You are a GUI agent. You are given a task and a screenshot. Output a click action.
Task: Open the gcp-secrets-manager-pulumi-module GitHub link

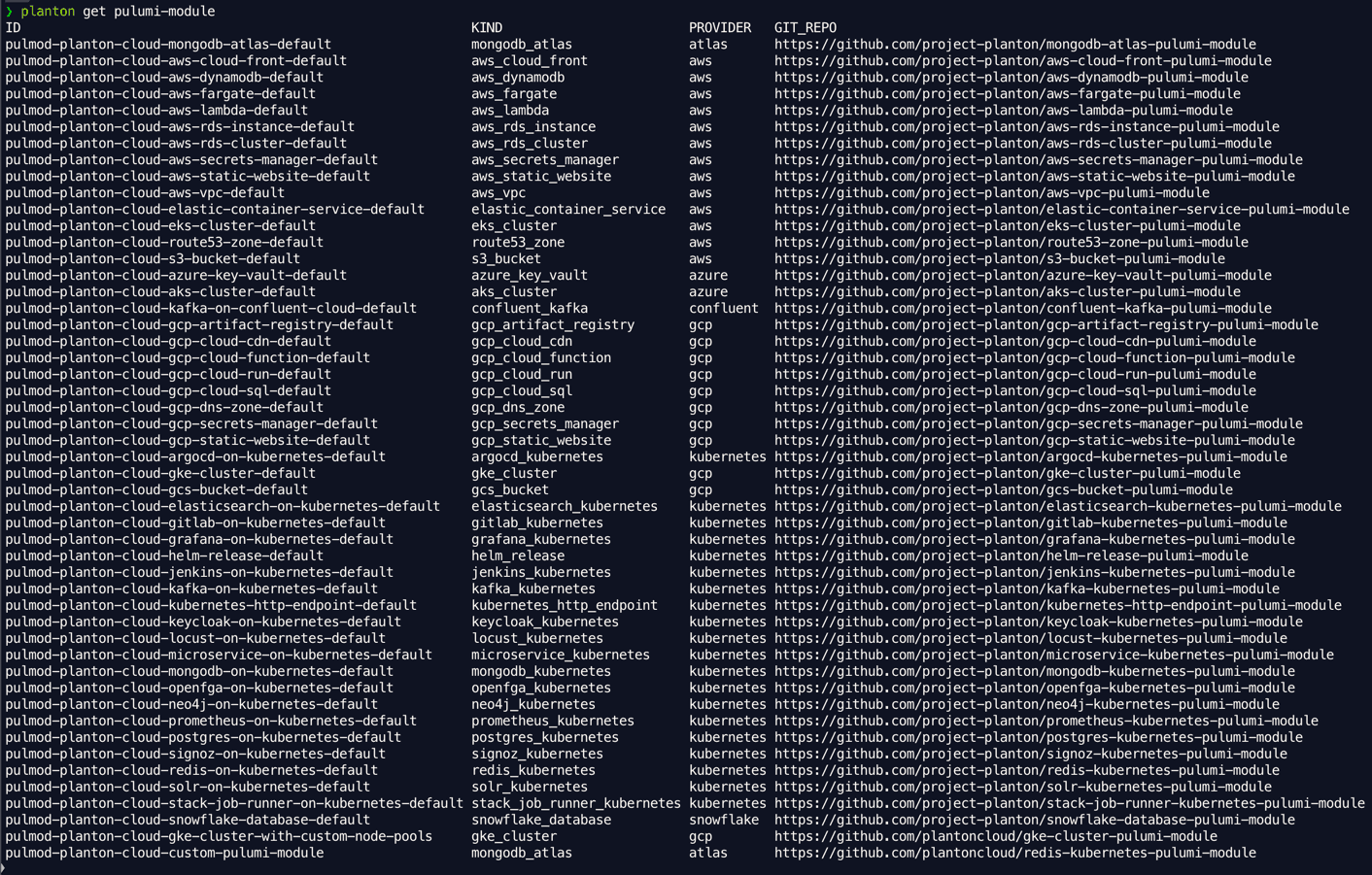click(1039, 423)
